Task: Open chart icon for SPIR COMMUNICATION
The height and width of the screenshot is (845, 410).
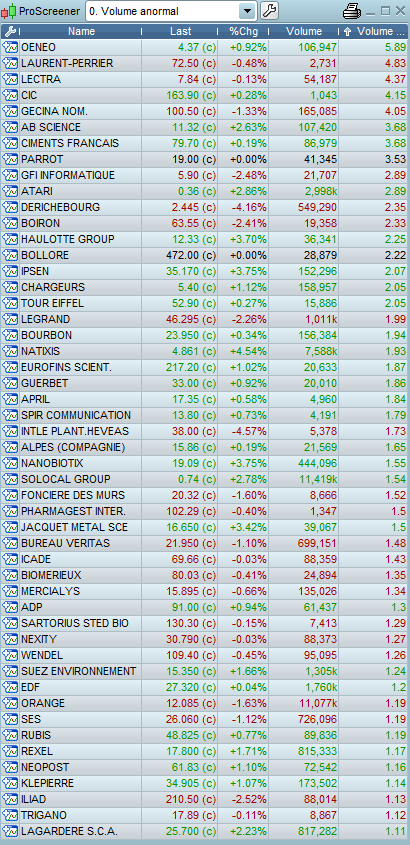Action: pyautogui.click(x=11, y=415)
